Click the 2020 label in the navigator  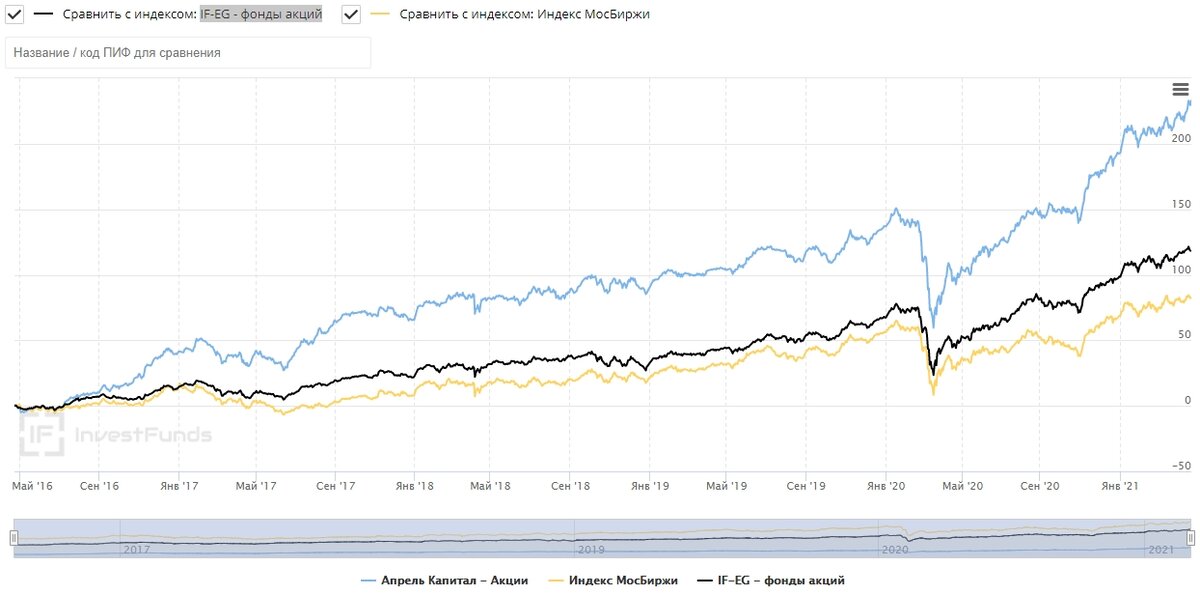[x=894, y=550]
